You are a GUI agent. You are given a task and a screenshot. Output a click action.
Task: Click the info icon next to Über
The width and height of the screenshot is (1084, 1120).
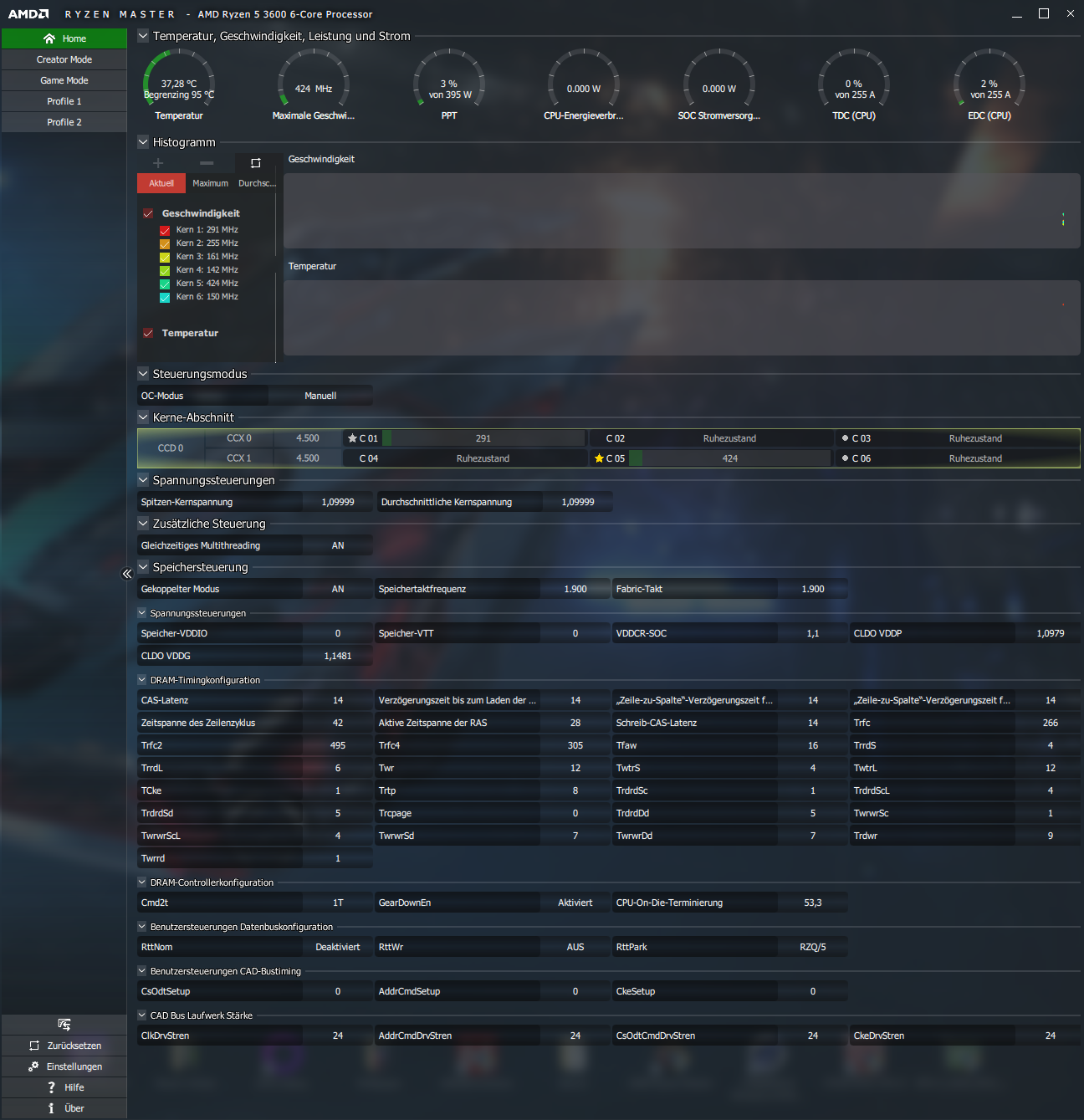click(51, 1108)
